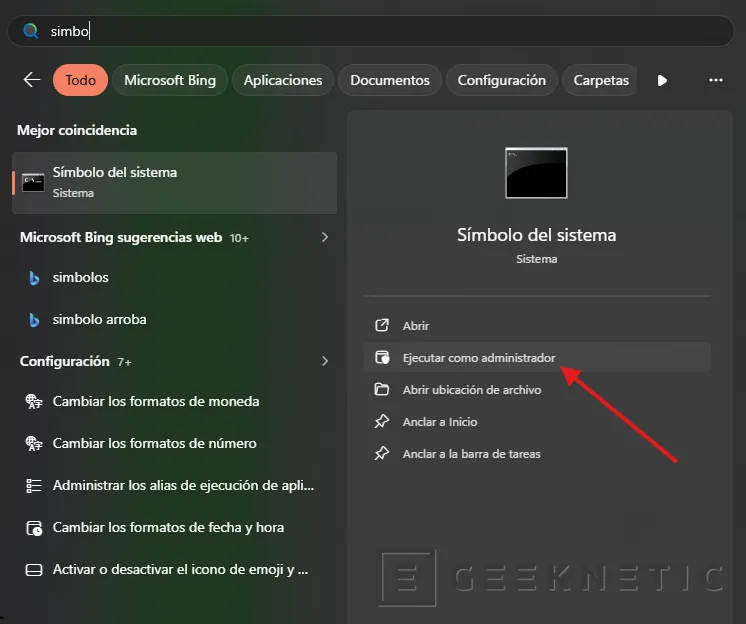Screen dimensions: 746x624
Task: Click the folder icon for file location
Action: pyautogui.click(x=382, y=389)
